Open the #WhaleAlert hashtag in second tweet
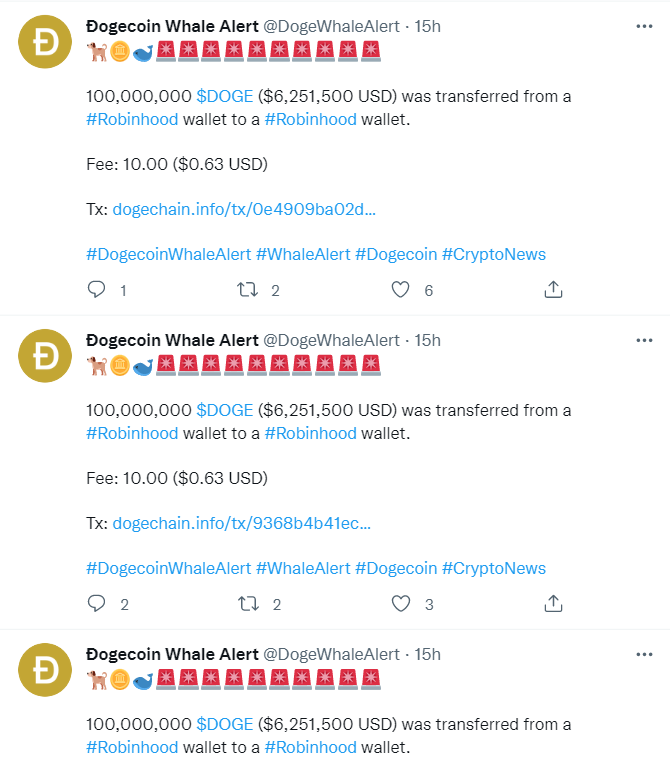The width and height of the screenshot is (670, 782). [303, 568]
